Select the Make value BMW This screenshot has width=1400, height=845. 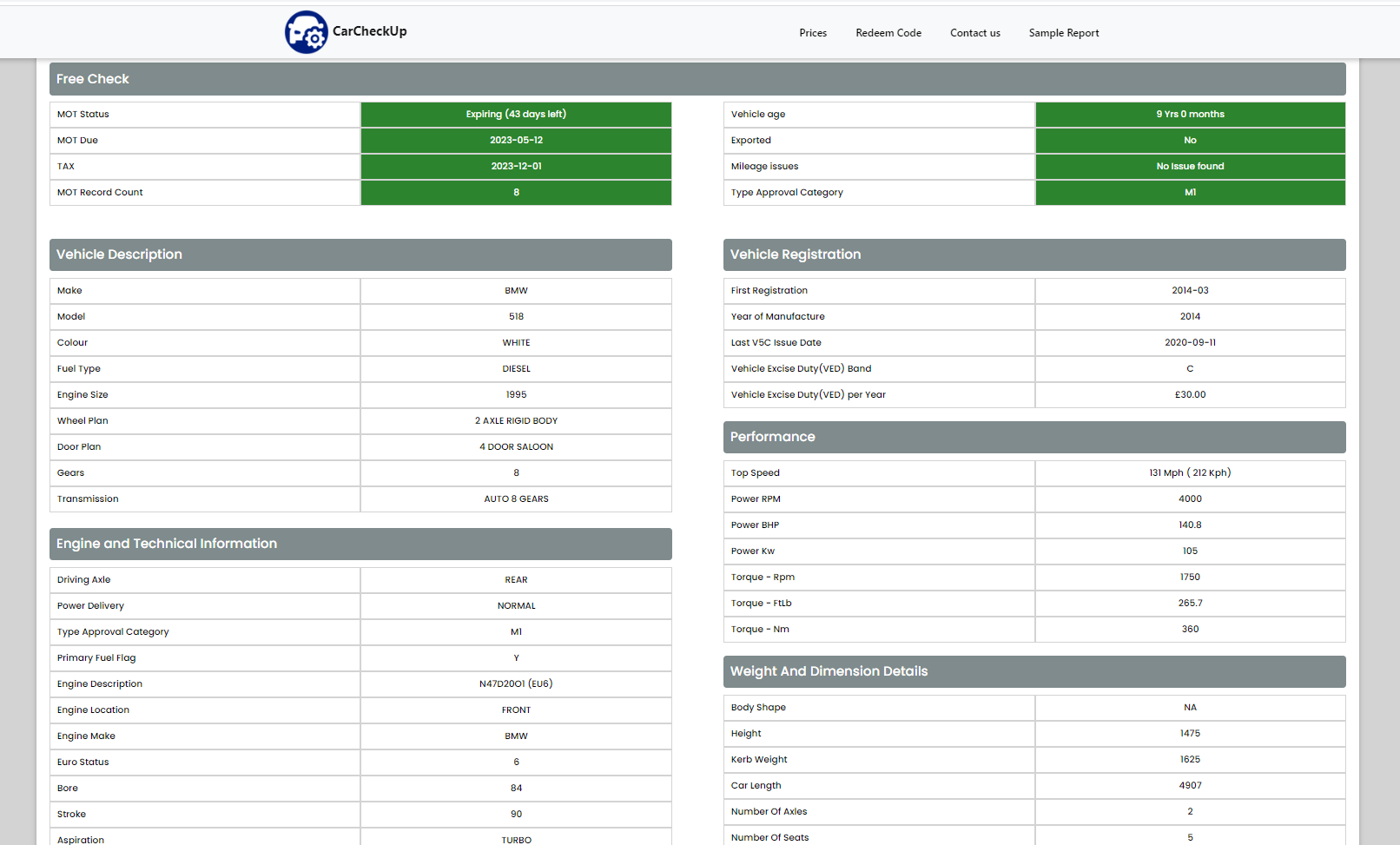pos(516,291)
